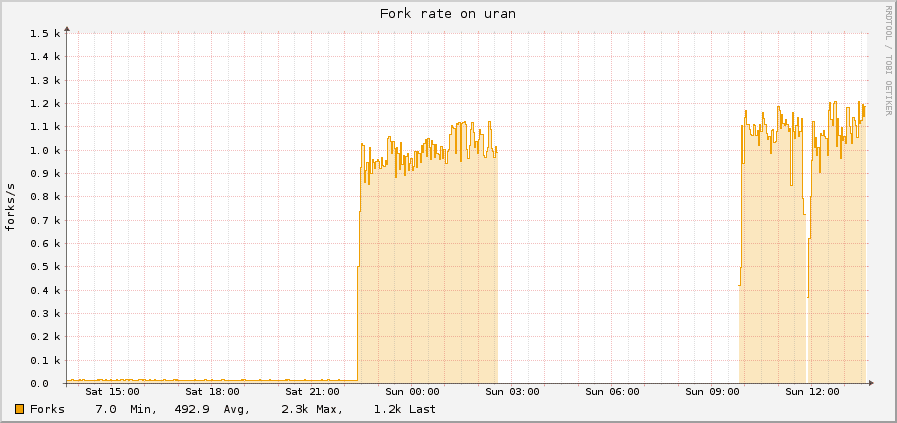Click the '492.9 Avg,' value in legend

[x=212, y=409]
